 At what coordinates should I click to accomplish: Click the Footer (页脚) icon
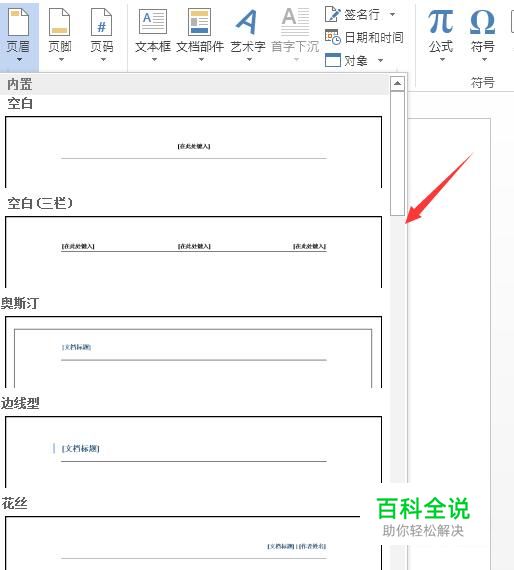pos(60,23)
